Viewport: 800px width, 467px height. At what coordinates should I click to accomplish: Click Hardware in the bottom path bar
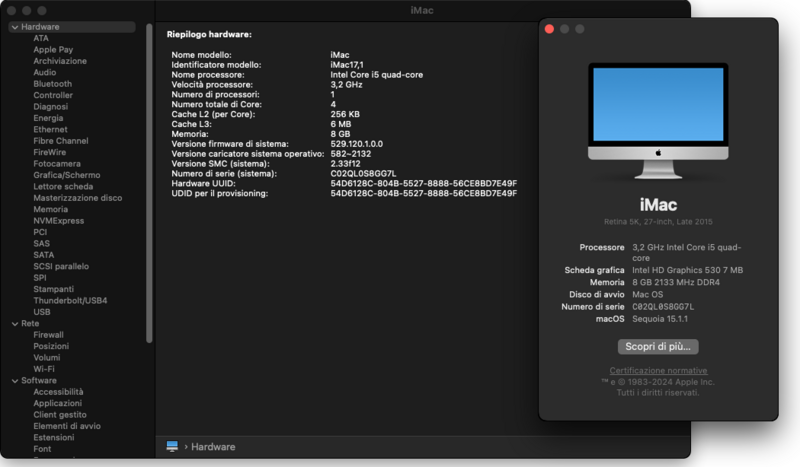(x=213, y=447)
